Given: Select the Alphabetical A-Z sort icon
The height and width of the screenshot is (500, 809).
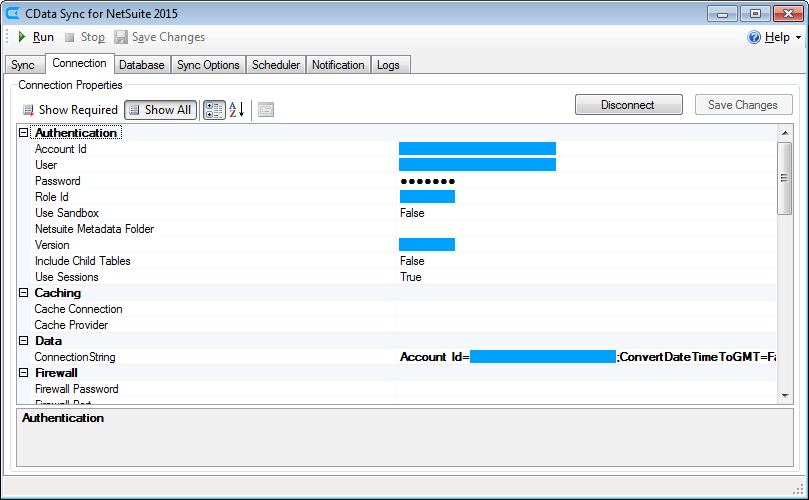Looking at the screenshot, I should (x=237, y=110).
